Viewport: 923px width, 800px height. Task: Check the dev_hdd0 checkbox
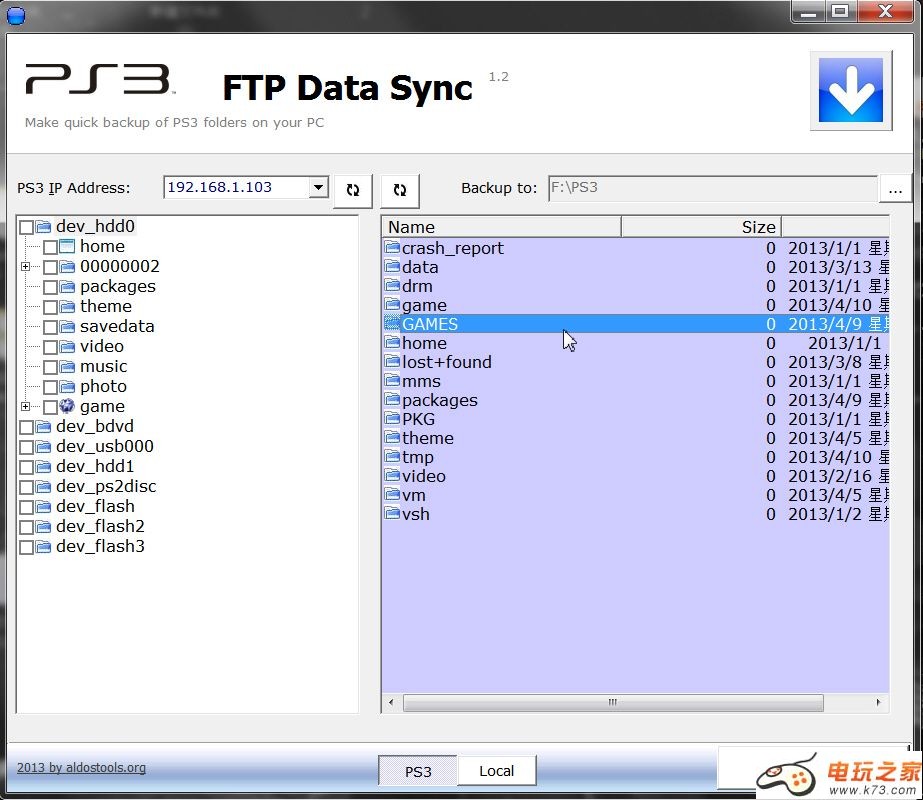coord(26,228)
